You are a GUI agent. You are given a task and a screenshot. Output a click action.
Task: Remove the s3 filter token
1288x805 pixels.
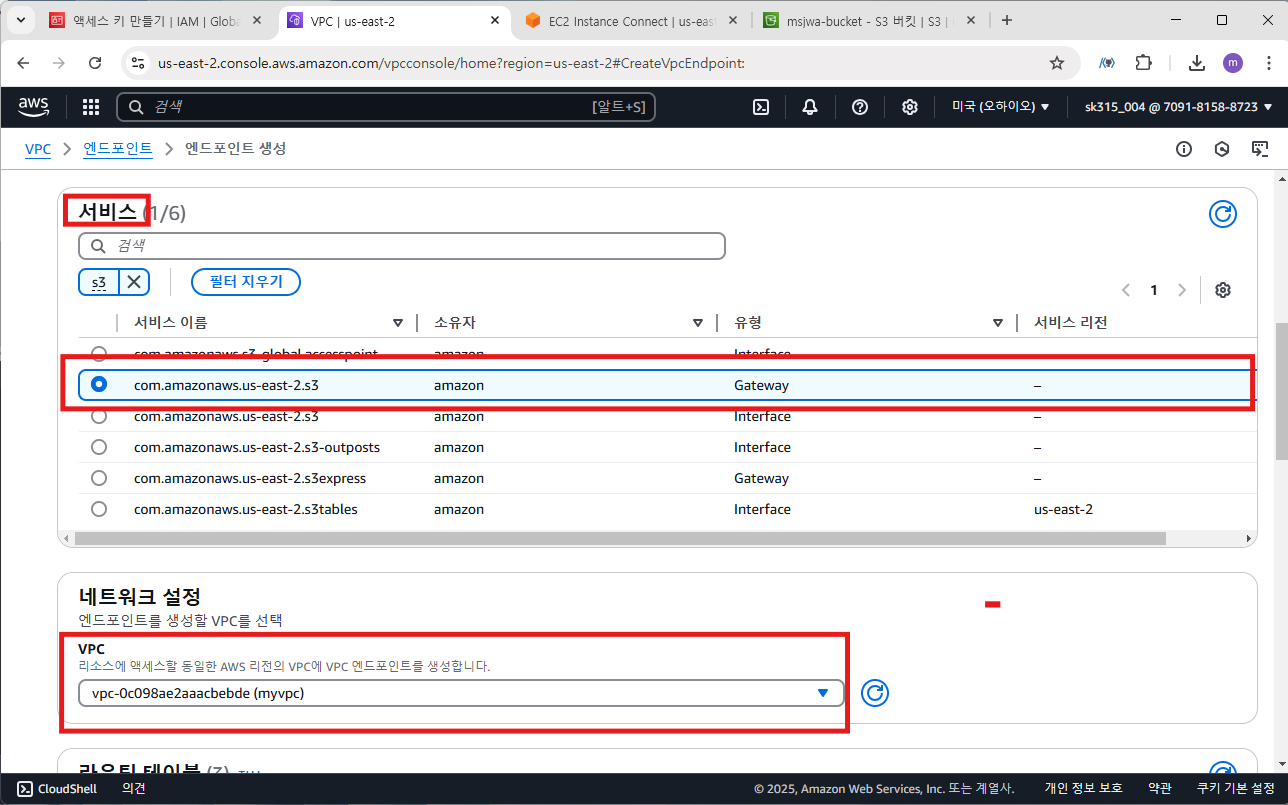134,282
